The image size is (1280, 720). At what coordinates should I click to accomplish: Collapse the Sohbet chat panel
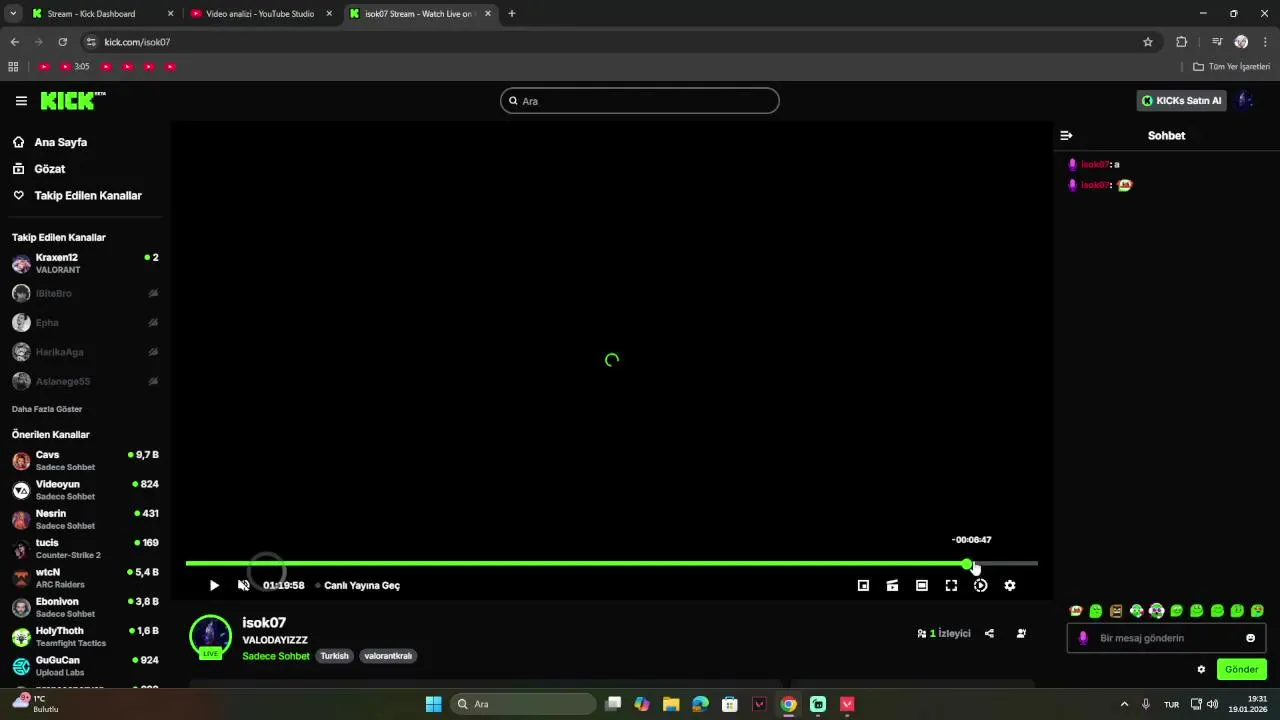[1066, 135]
